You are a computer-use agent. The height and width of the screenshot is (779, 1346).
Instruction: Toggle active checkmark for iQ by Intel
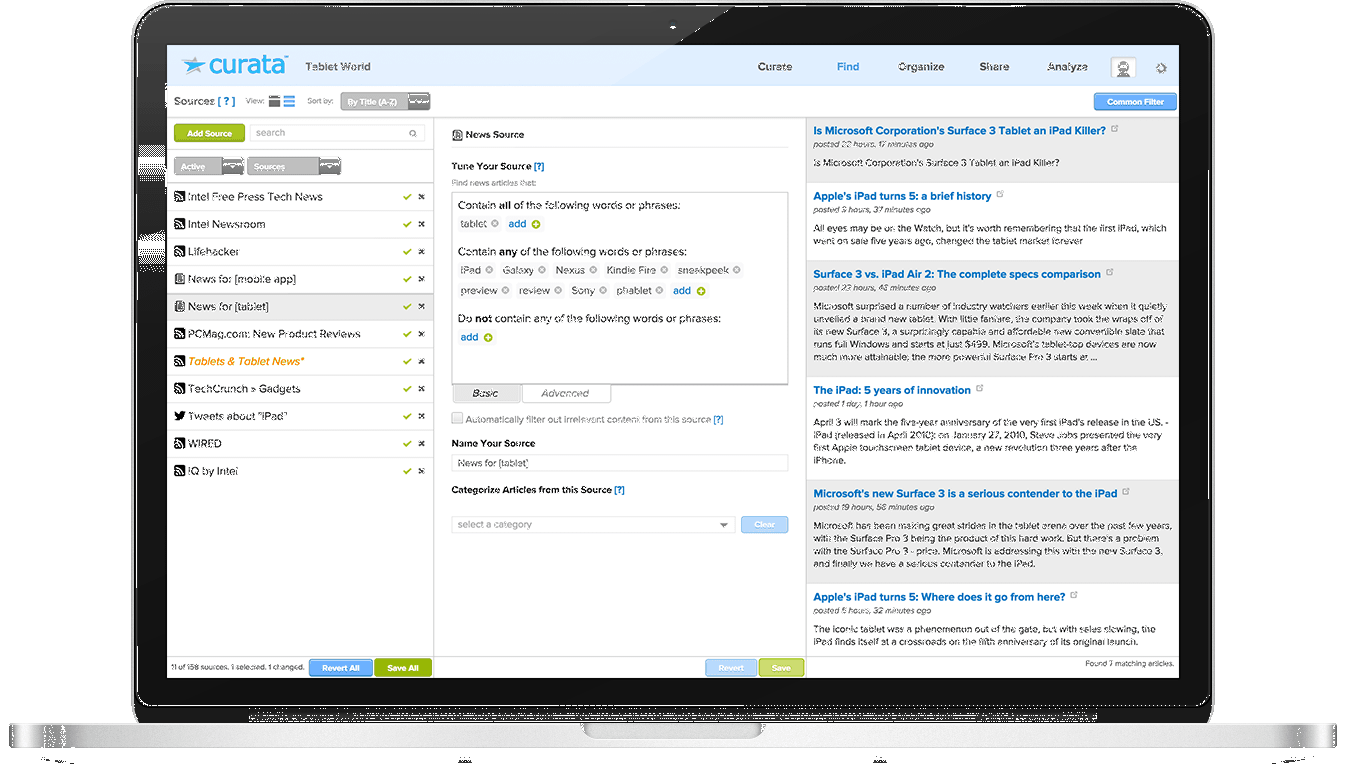point(407,471)
